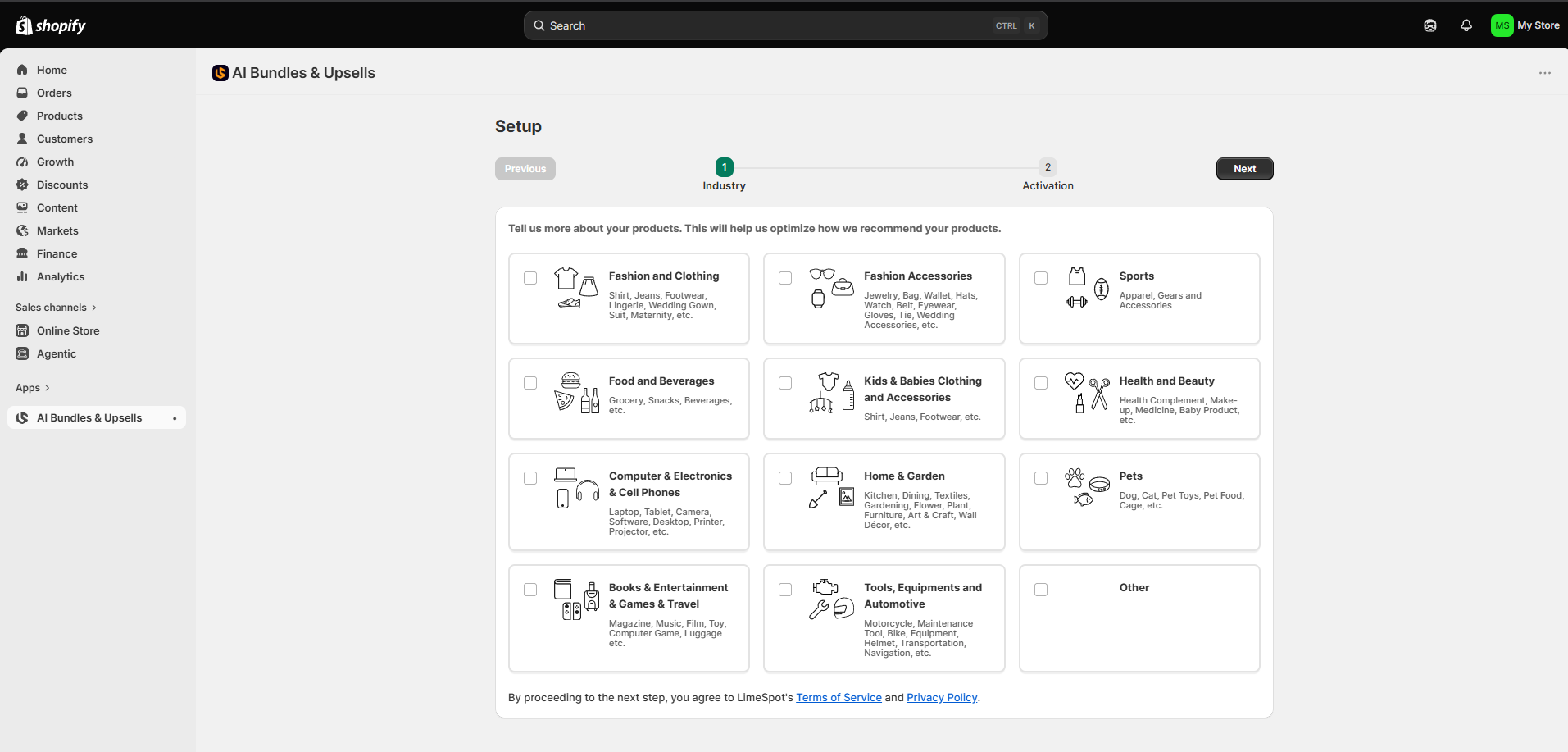Check the Health and Beauty checkbox
The width and height of the screenshot is (1568, 752).
point(1041,383)
